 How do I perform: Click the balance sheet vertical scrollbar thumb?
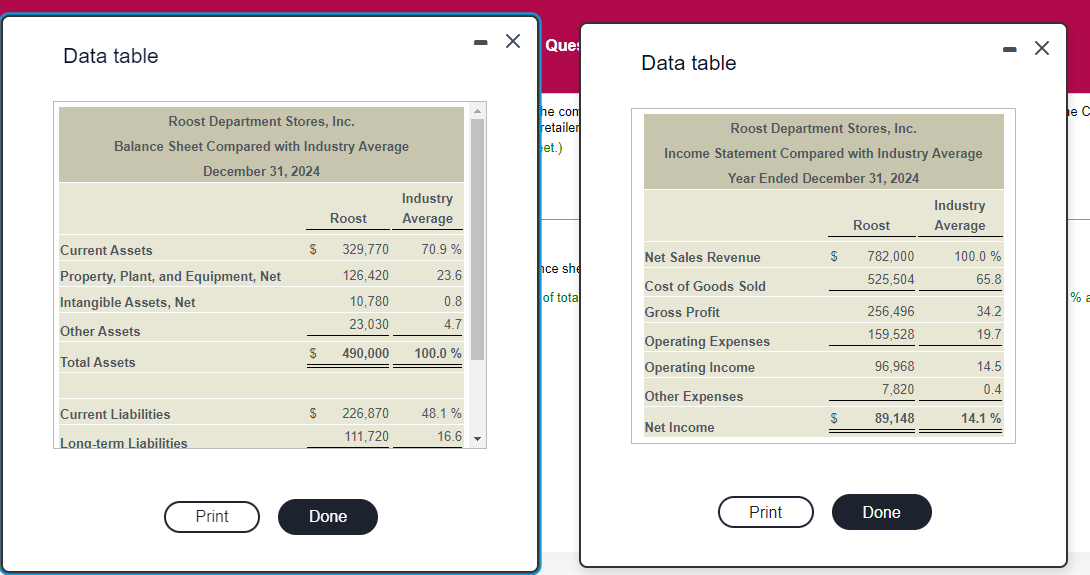click(477, 239)
